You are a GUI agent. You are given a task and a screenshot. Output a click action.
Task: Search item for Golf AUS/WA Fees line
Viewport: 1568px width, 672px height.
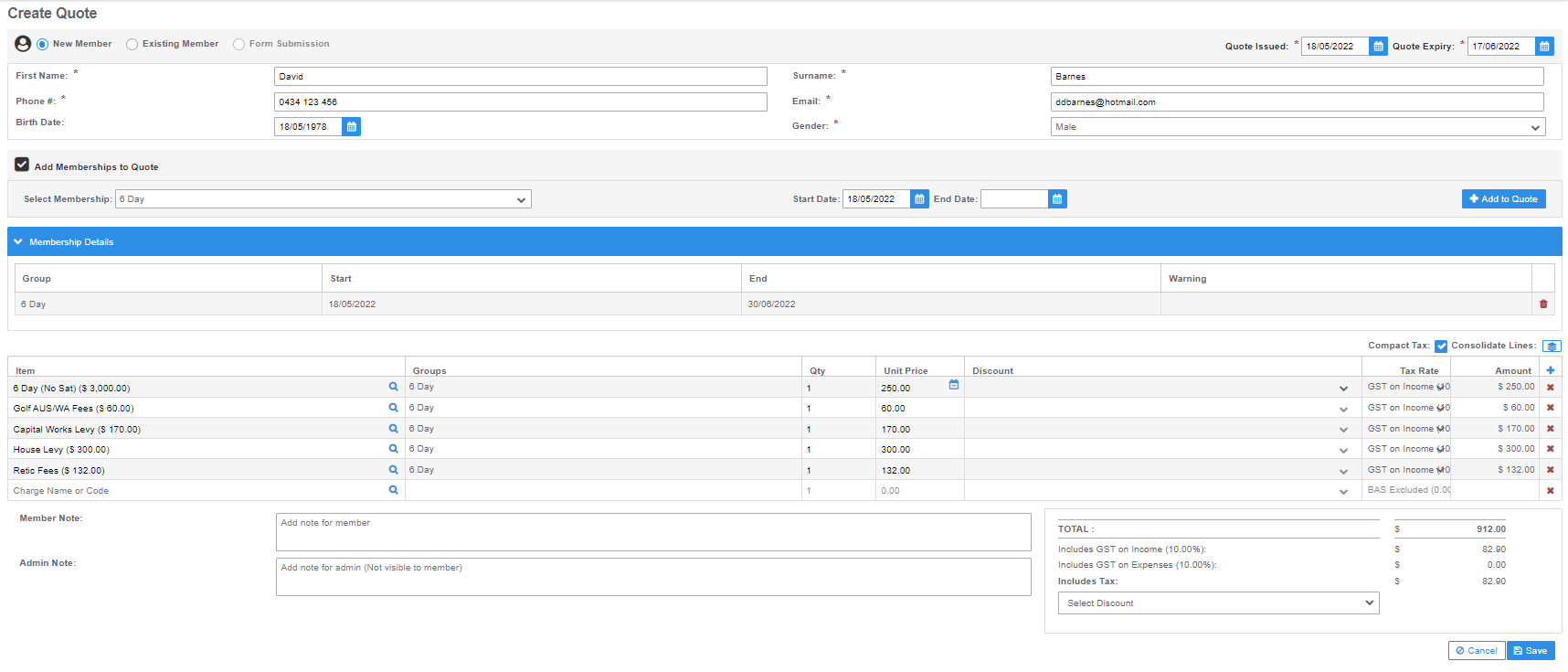point(394,408)
